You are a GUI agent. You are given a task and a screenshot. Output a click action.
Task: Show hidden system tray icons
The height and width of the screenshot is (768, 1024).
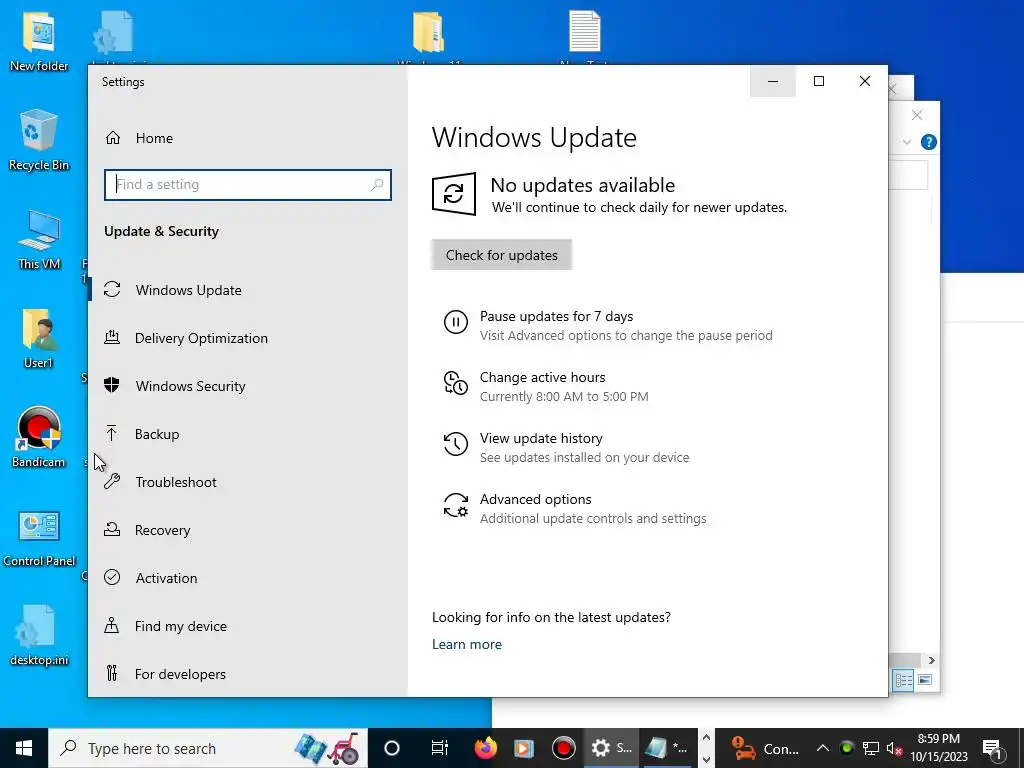coord(823,748)
